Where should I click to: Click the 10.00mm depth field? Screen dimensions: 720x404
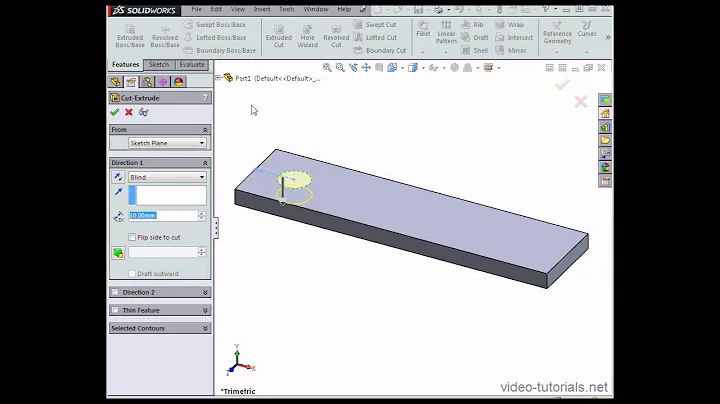click(163, 215)
